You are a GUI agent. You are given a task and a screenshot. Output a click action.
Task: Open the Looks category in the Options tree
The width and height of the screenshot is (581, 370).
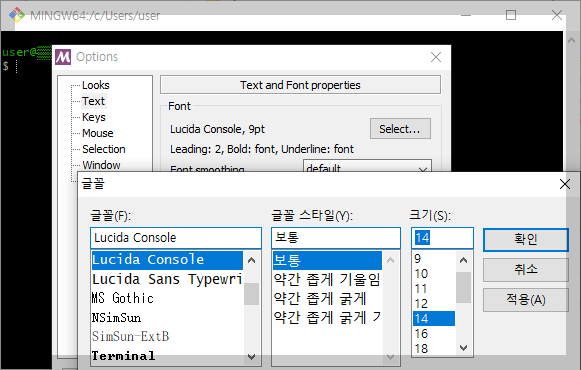pos(96,85)
